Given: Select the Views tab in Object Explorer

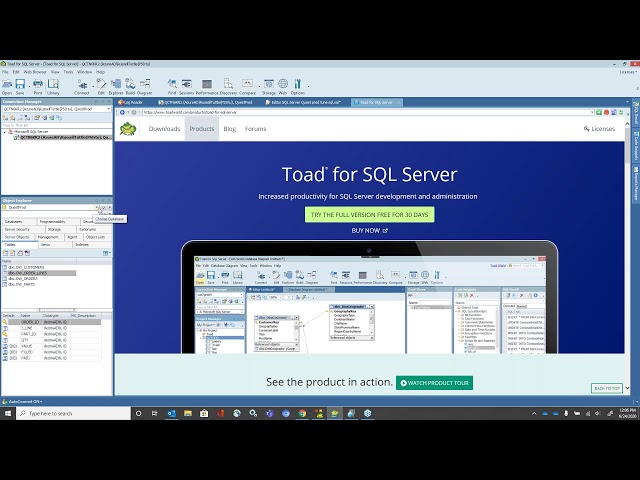Looking at the screenshot, I should click(x=56, y=244).
